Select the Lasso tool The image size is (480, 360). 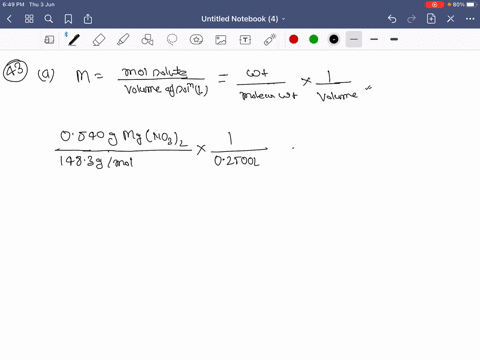pyautogui.click(x=172, y=40)
